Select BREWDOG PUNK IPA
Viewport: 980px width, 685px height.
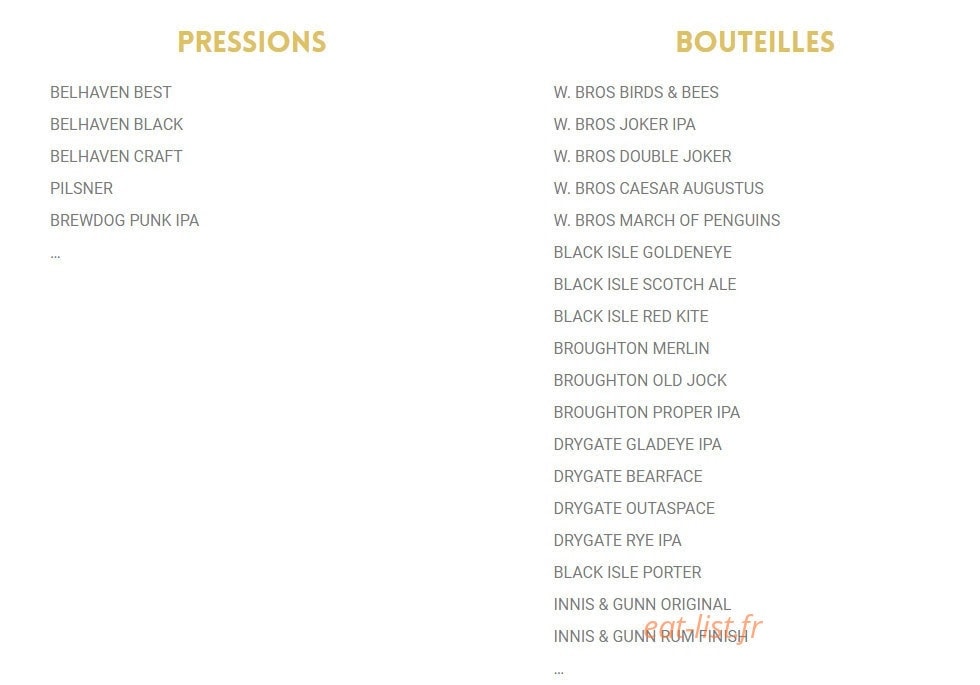[x=124, y=220]
